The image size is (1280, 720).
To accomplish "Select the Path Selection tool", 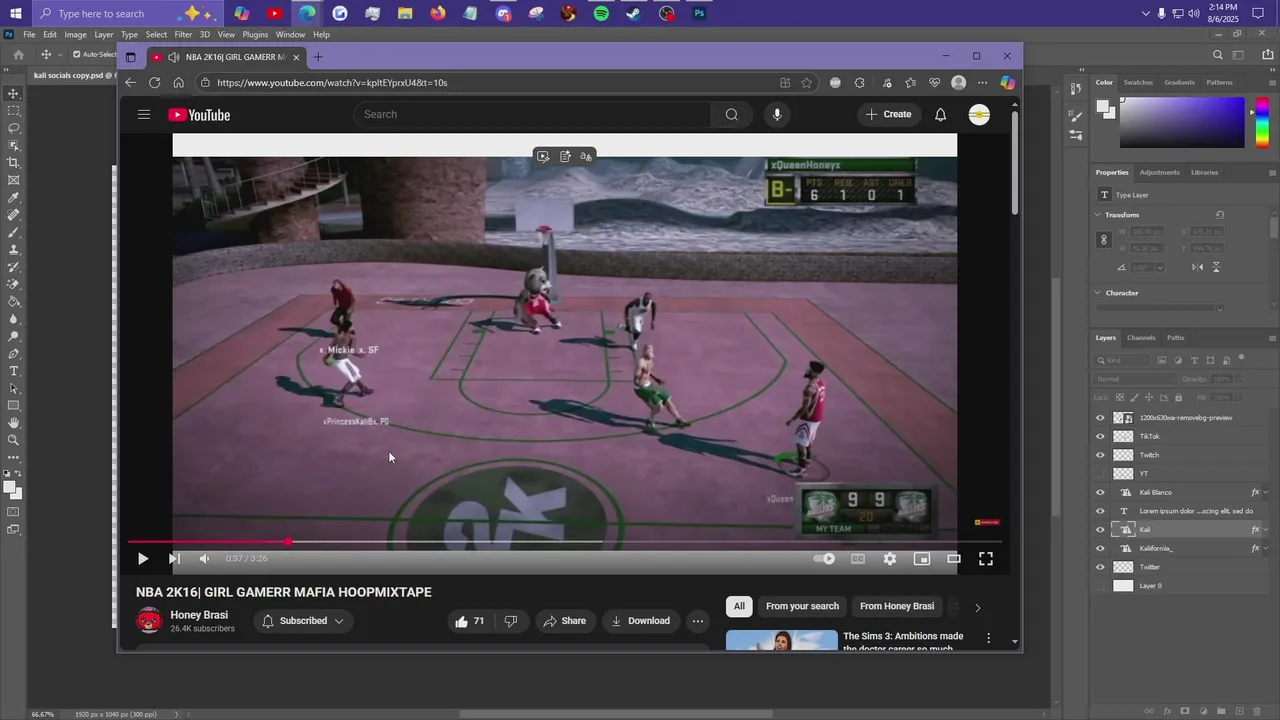I will (13, 388).
